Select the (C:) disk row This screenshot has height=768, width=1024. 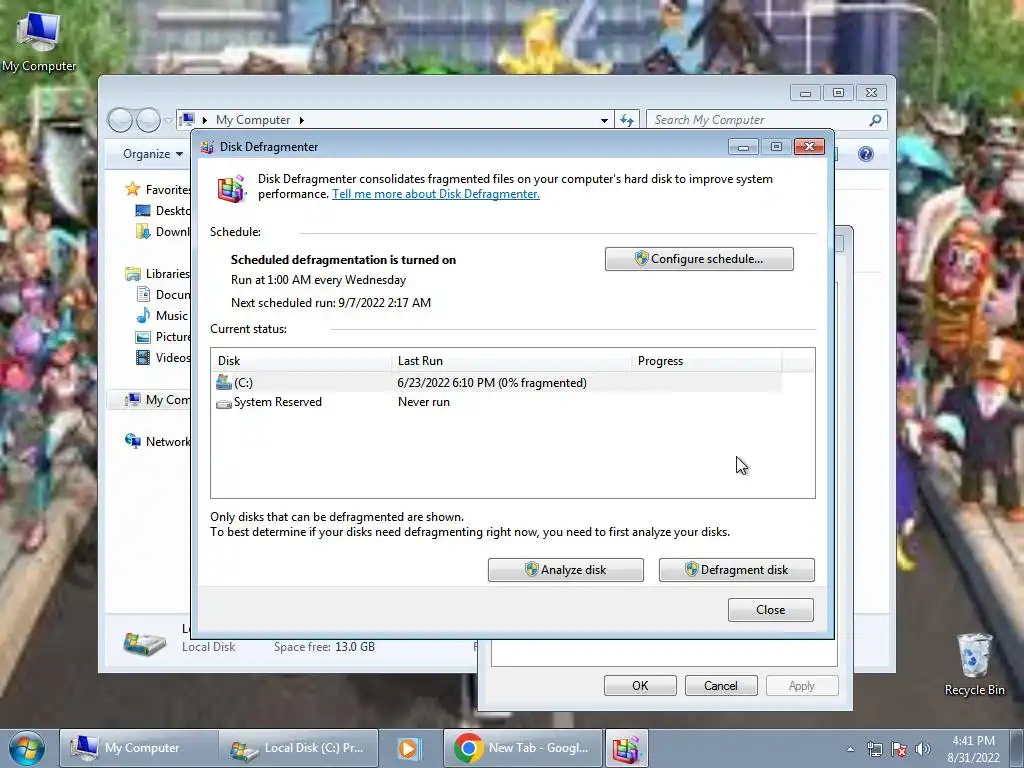click(x=497, y=383)
